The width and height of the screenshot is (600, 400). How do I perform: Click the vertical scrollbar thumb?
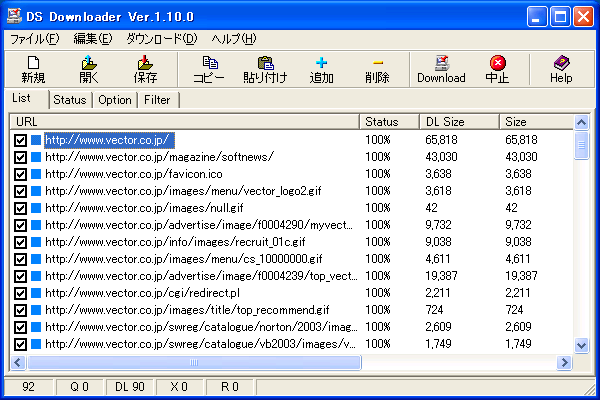click(x=582, y=145)
